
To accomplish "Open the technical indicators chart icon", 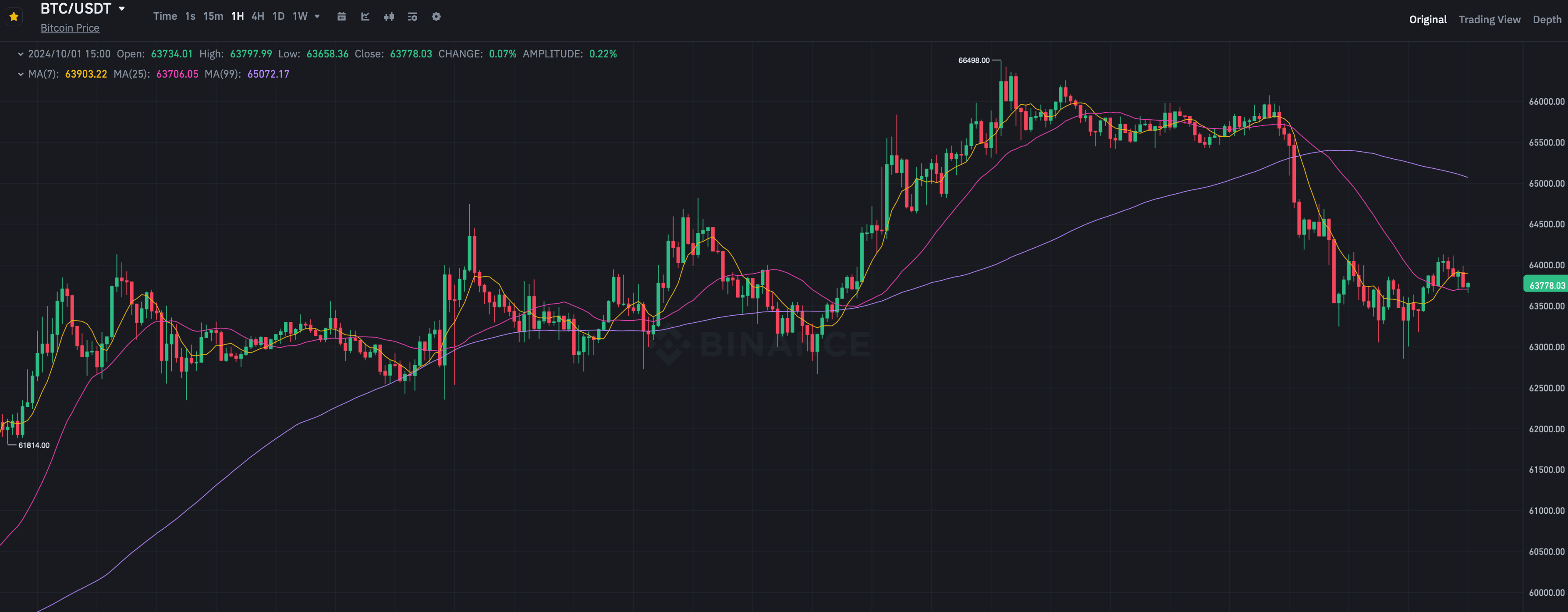I will tap(365, 17).
